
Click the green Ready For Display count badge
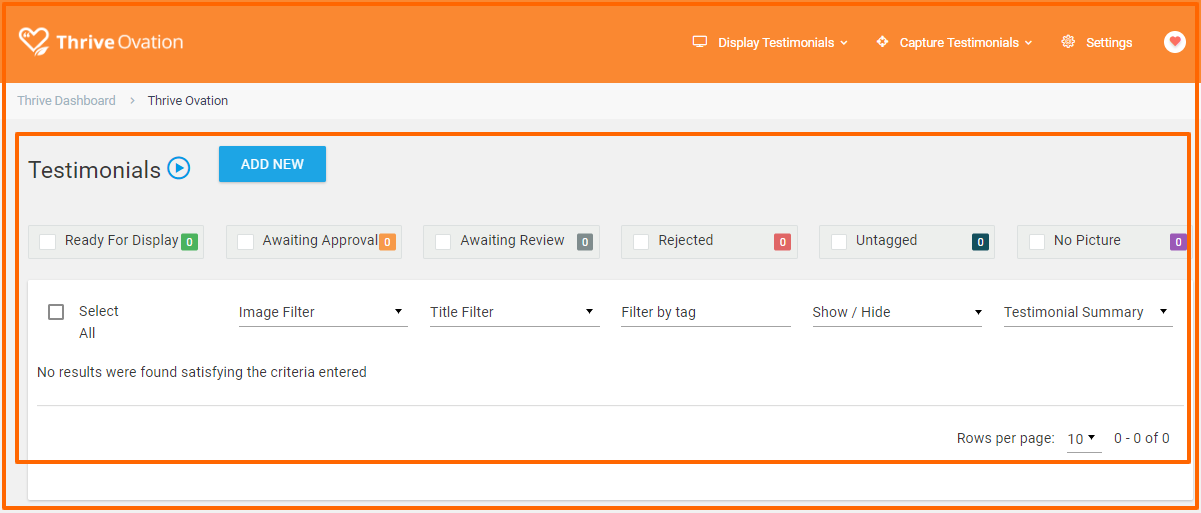pos(189,241)
